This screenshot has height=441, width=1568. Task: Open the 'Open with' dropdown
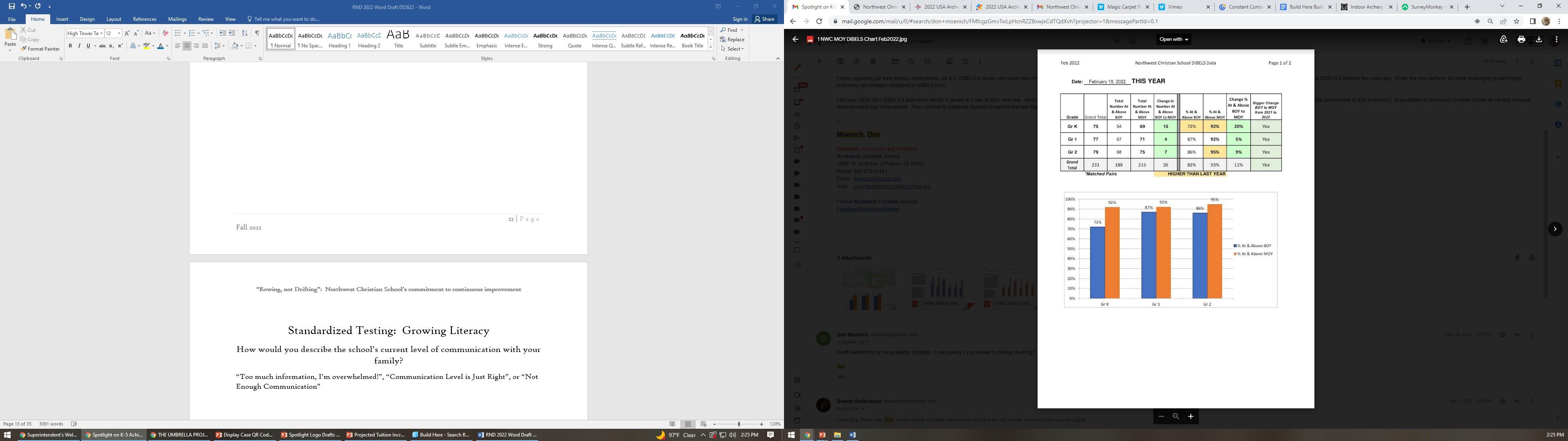pos(1174,40)
